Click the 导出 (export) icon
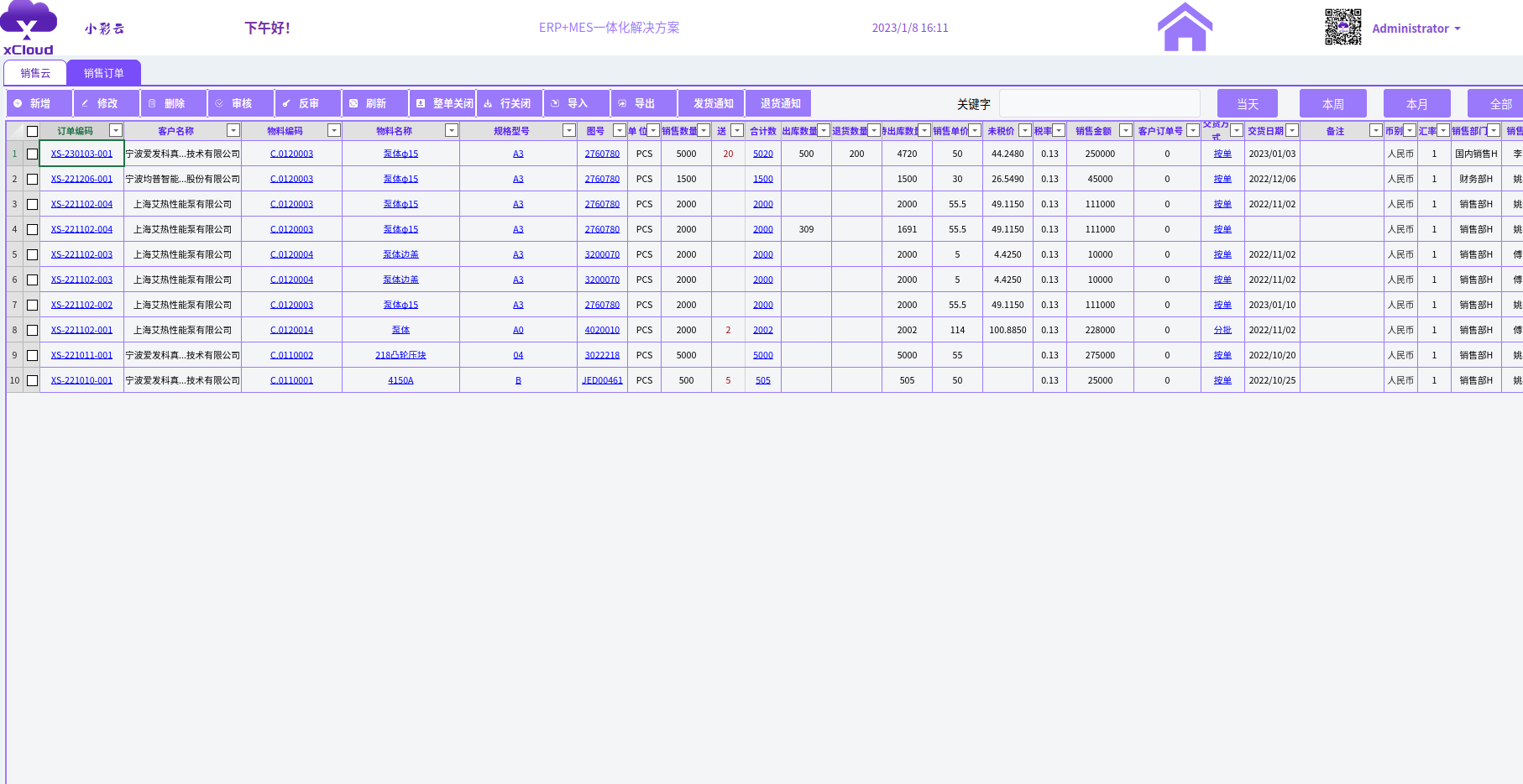Viewport: 1523px width, 784px height. 622,103
